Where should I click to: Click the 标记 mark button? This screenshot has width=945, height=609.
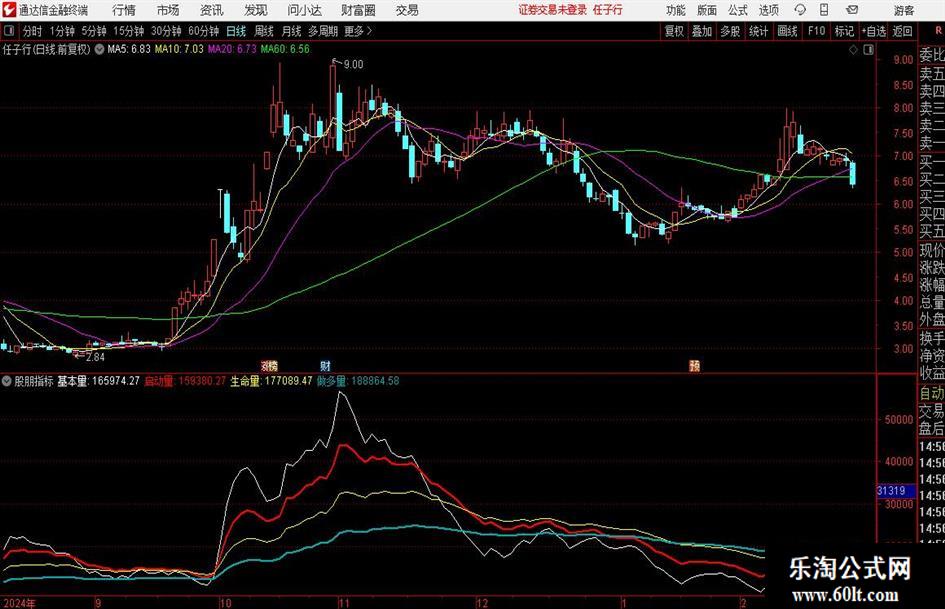pos(844,31)
